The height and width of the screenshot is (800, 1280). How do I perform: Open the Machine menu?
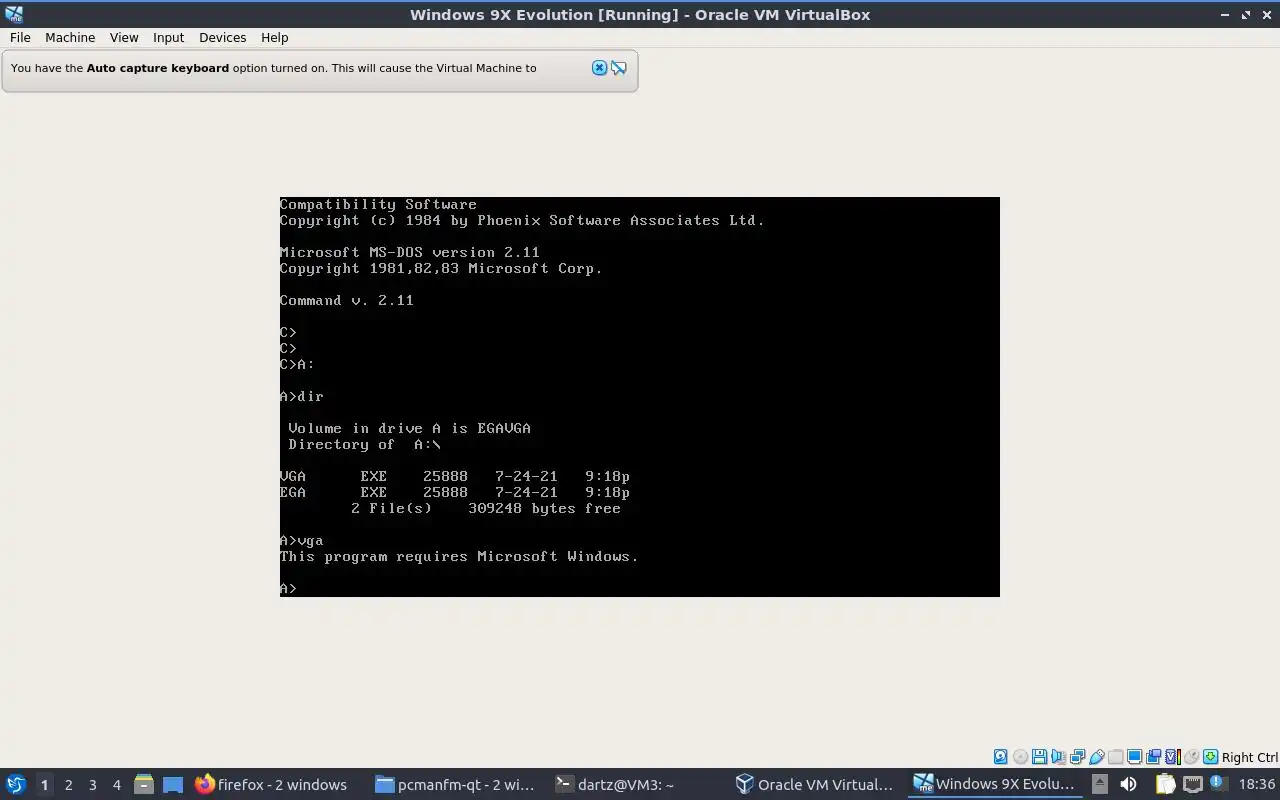pos(70,37)
